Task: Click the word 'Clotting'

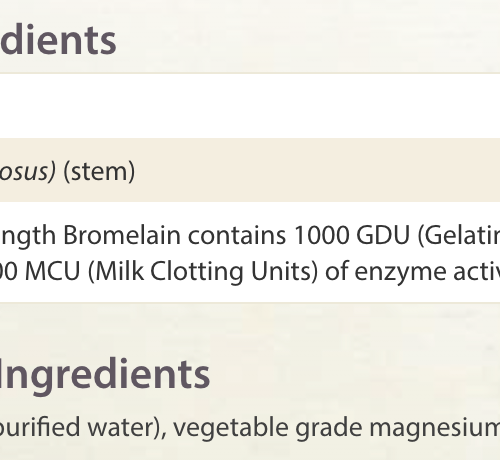Action: point(196,271)
